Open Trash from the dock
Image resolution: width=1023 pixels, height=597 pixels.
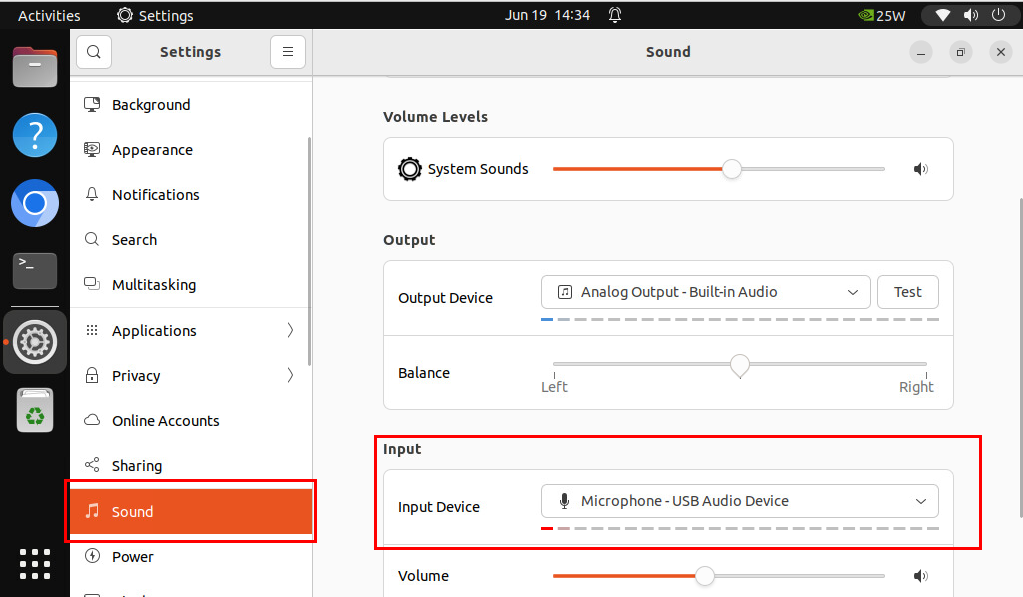click(x=35, y=410)
